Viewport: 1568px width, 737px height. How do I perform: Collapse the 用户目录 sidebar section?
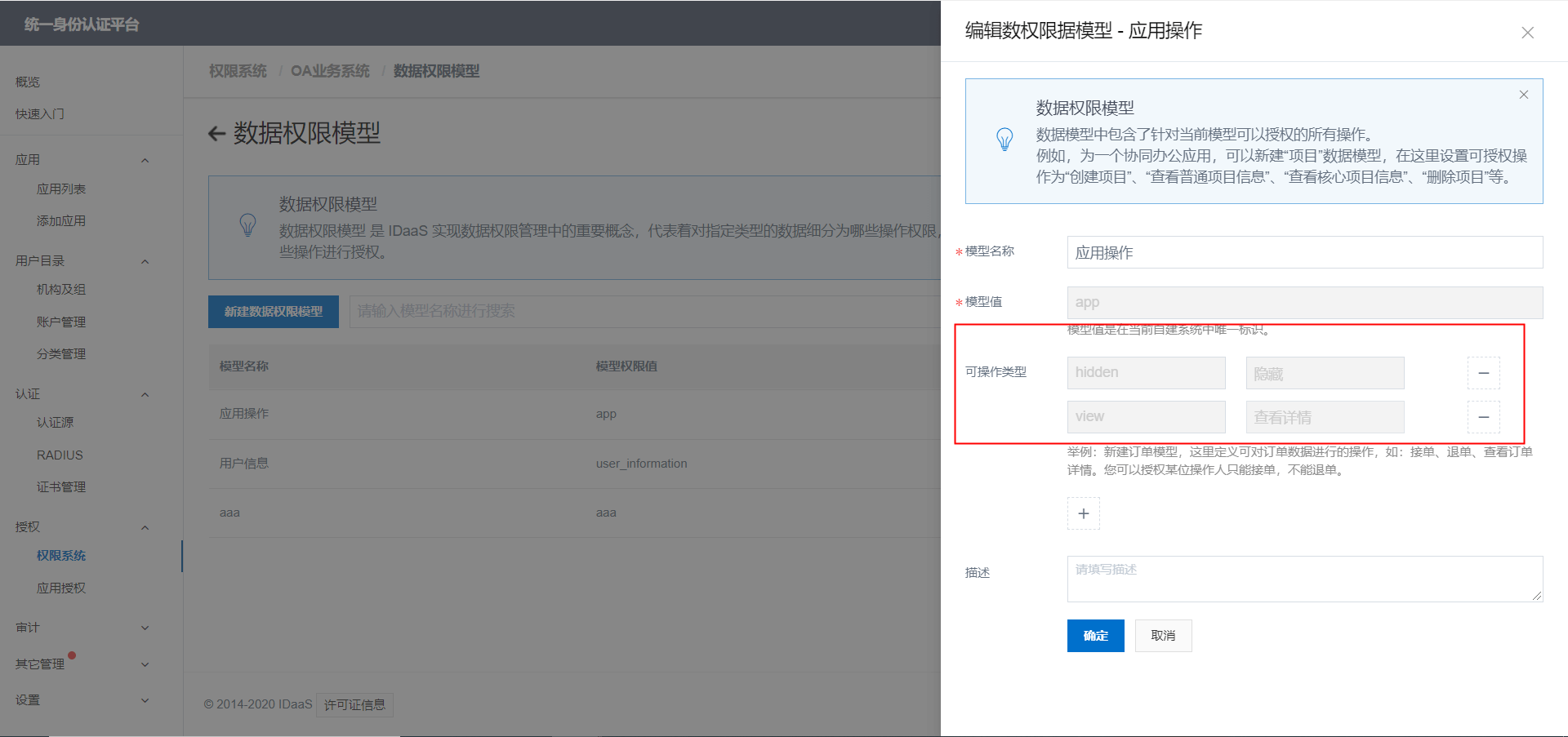click(x=145, y=261)
